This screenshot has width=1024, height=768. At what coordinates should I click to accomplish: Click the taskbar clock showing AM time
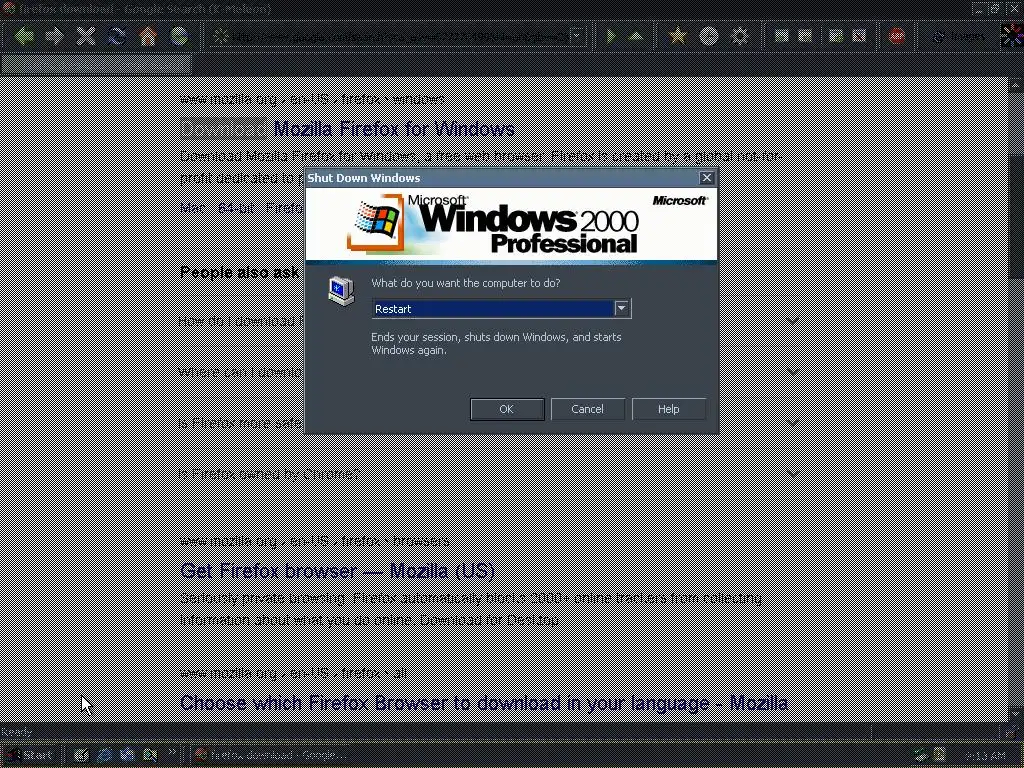click(985, 756)
